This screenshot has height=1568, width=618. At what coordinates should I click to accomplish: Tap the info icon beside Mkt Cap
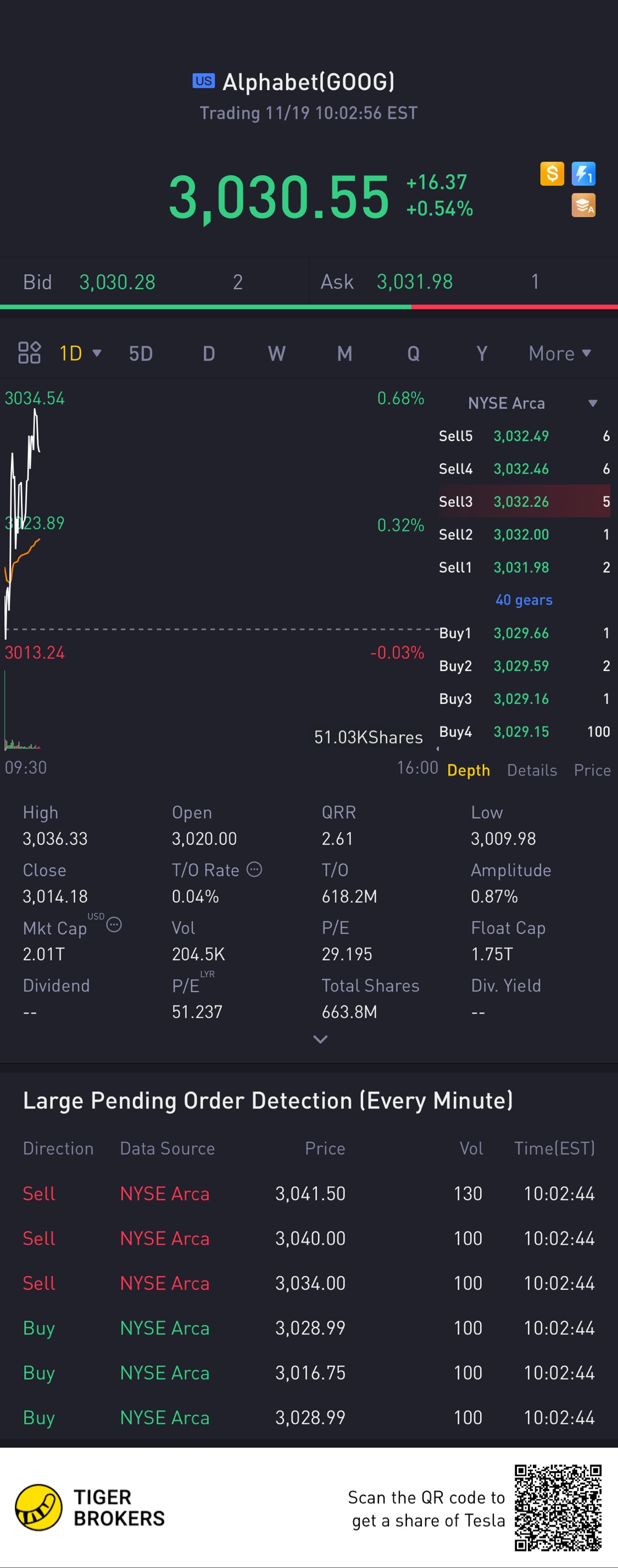tap(114, 925)
